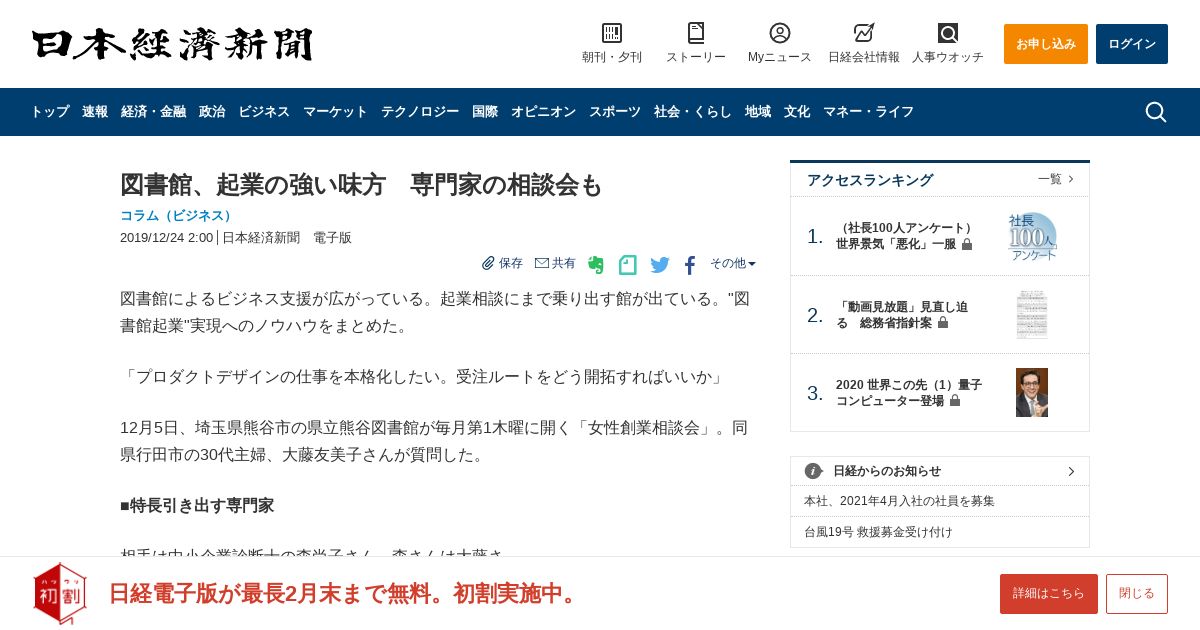Click the 日経電子版が最長2月末まで無料 banner text
The height and width of the screenshot is (630, 1200).
click(x=345, y=593)
